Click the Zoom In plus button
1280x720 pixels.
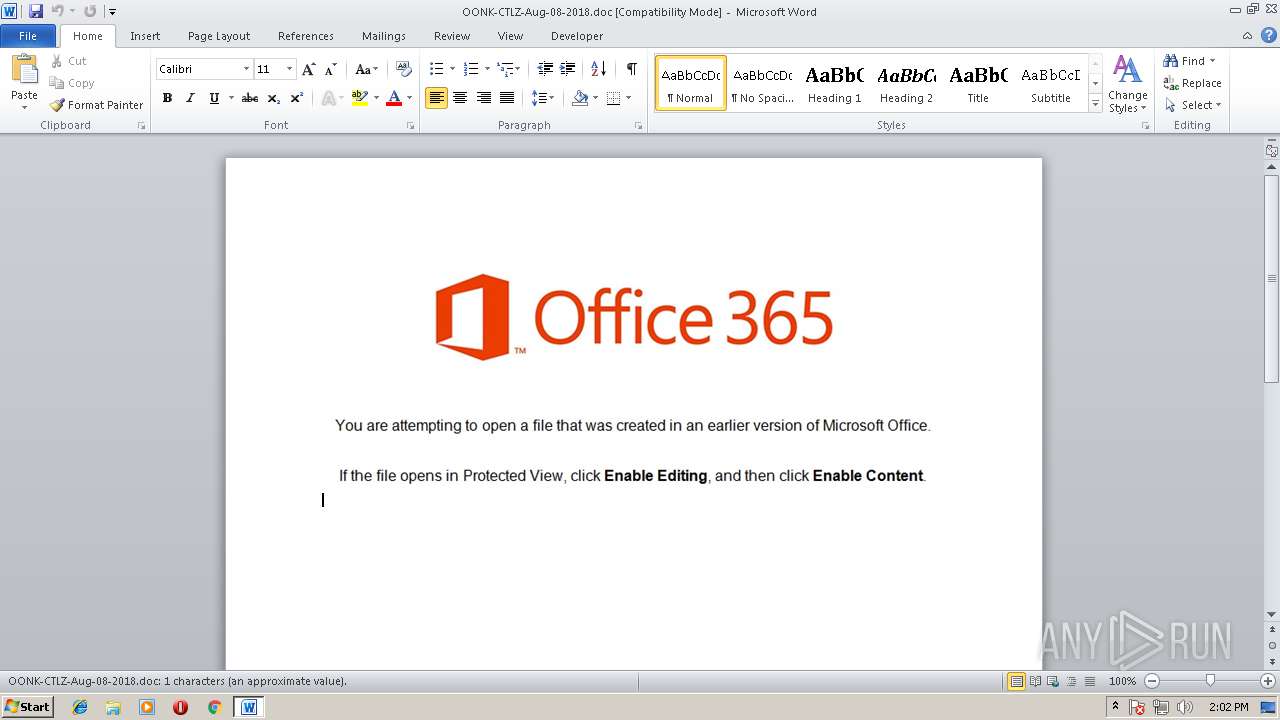pos(1268,681)
